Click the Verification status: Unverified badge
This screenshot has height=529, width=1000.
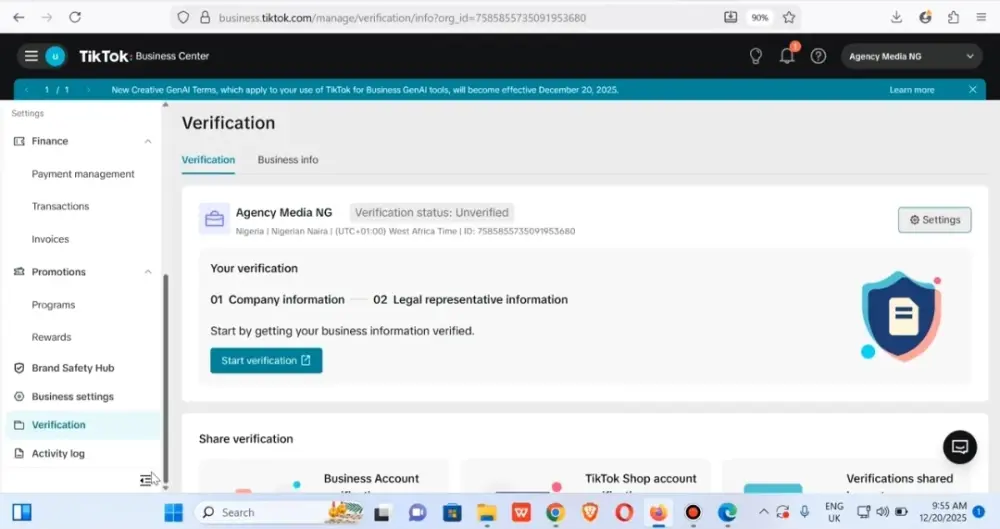pos(432,212)
